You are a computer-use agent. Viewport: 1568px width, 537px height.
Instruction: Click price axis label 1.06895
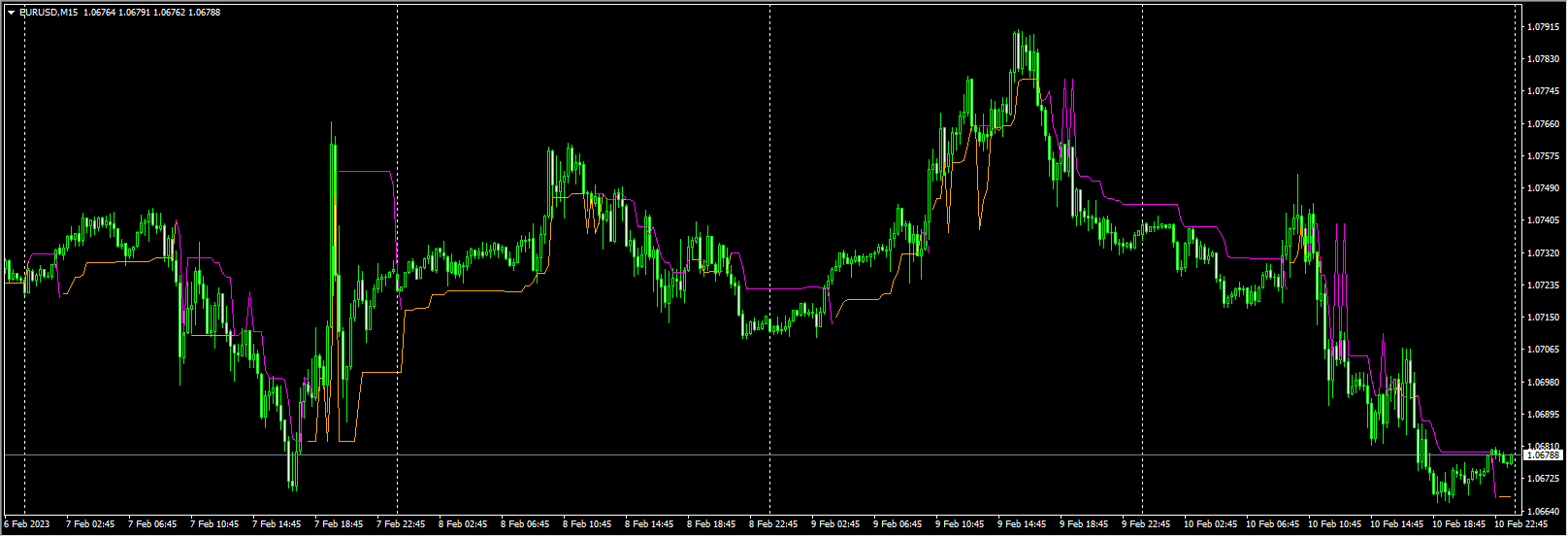click(1543, 415)
